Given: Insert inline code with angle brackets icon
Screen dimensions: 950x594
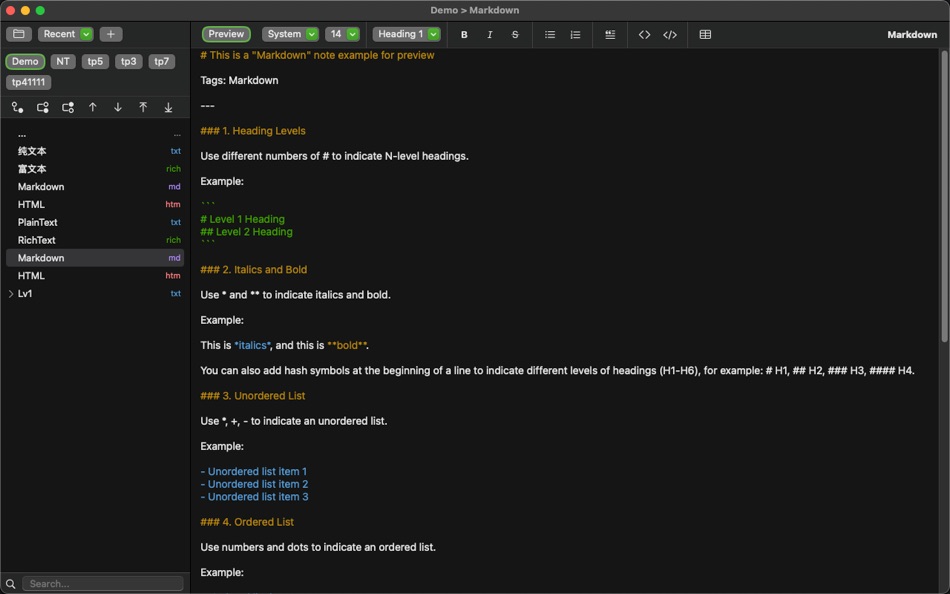Looking at the screenshot, I should 645,35.
